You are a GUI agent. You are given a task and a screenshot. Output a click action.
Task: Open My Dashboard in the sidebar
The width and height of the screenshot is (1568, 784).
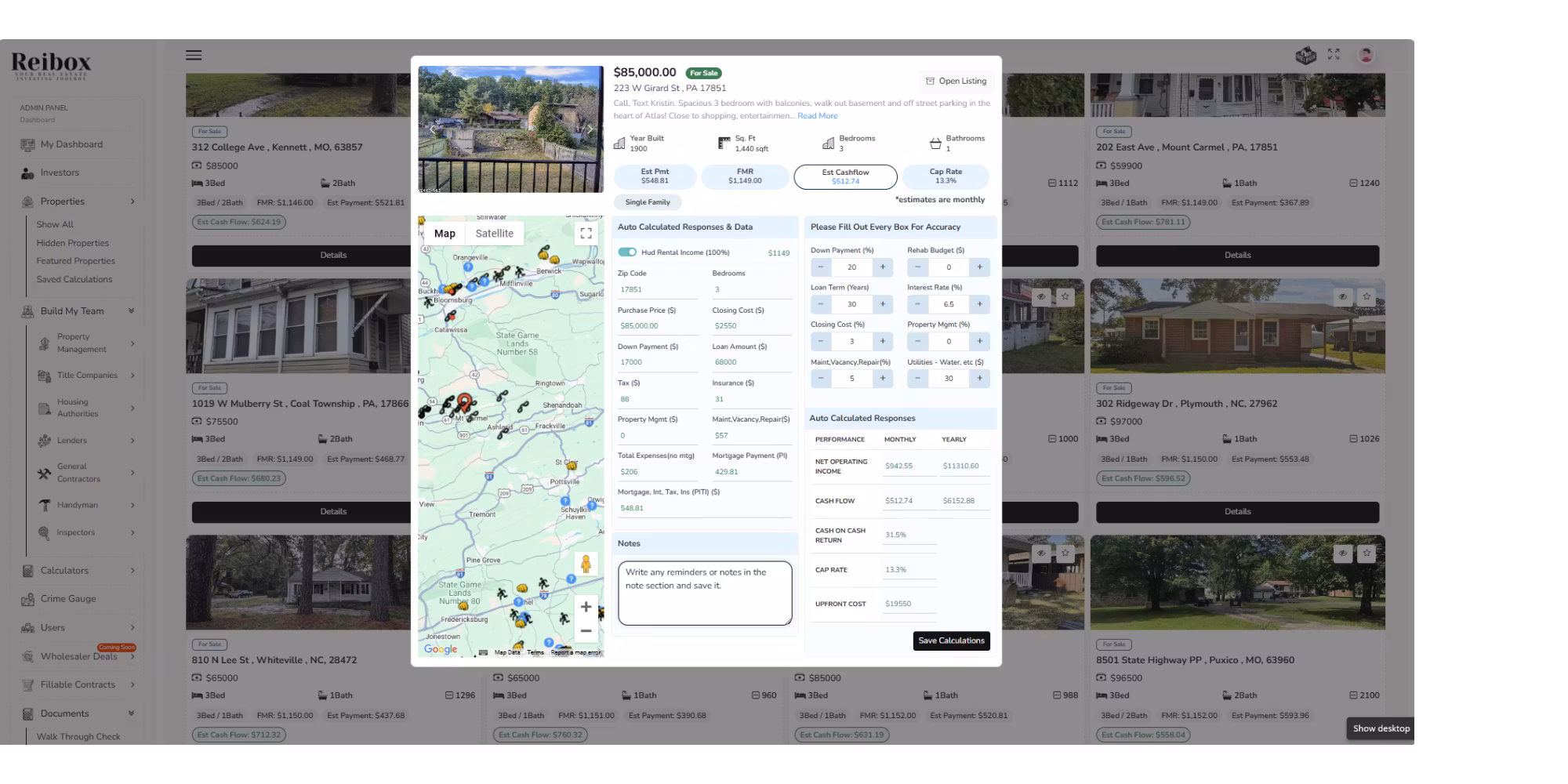[71, 144]
